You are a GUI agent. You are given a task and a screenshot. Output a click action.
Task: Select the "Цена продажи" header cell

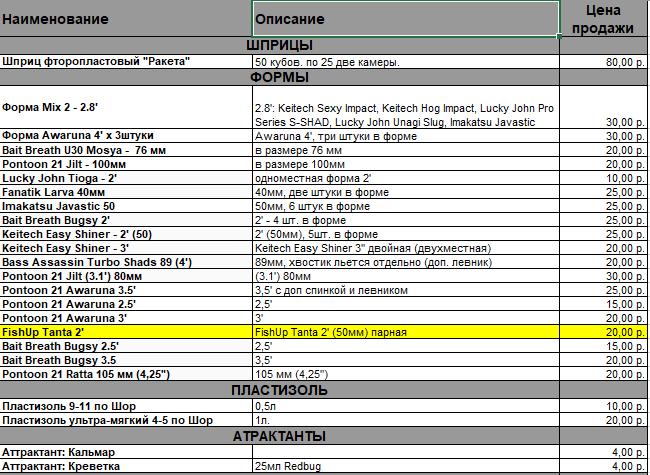click(x=604, y=18)
